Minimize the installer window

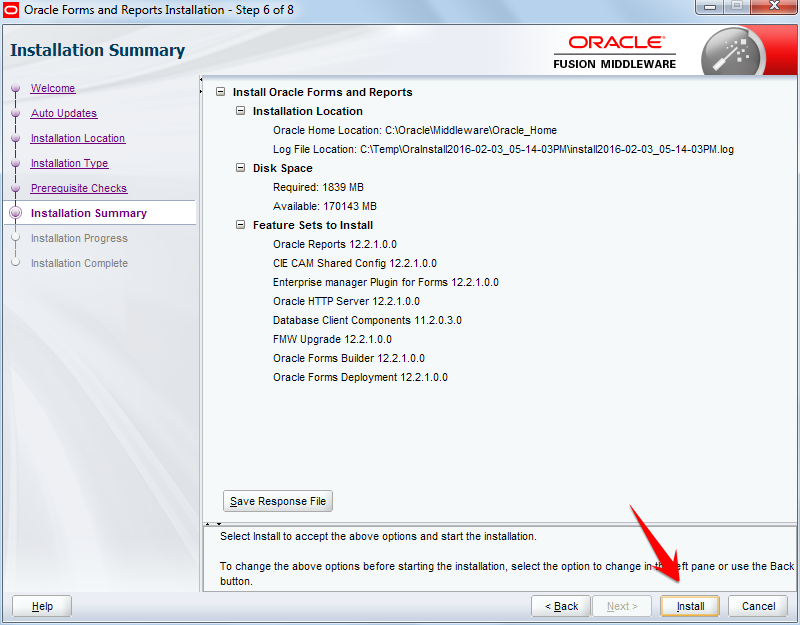point(710,7)
